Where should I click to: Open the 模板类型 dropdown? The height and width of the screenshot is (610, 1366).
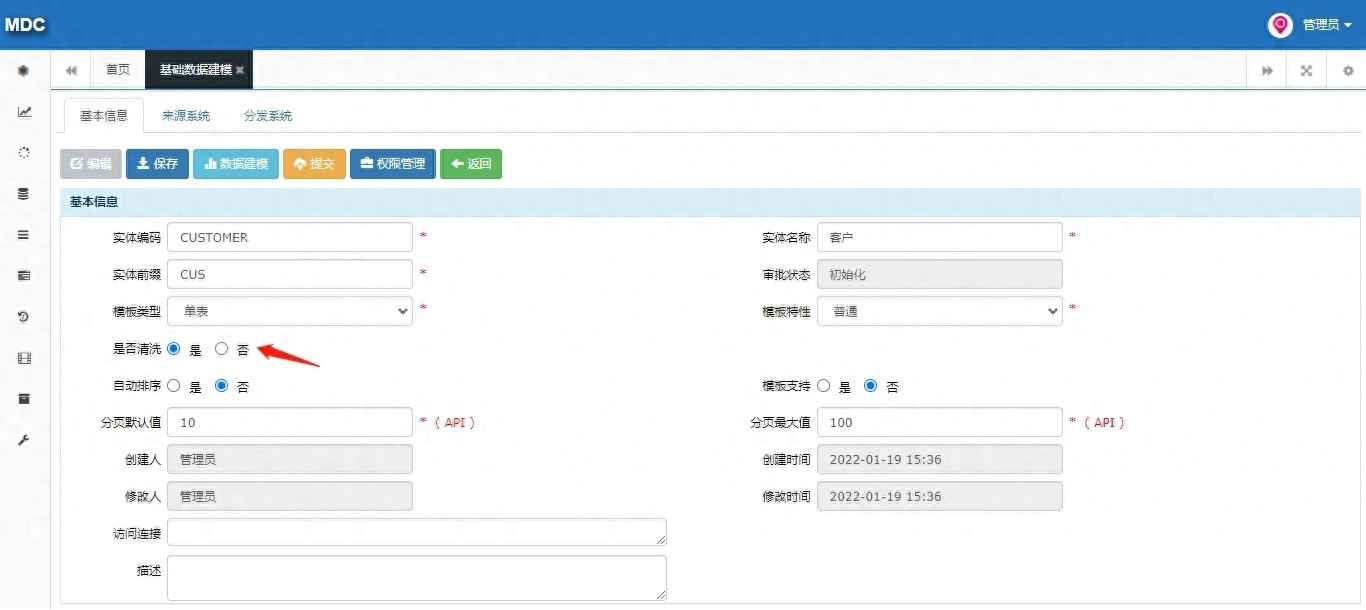coord(290,311)
